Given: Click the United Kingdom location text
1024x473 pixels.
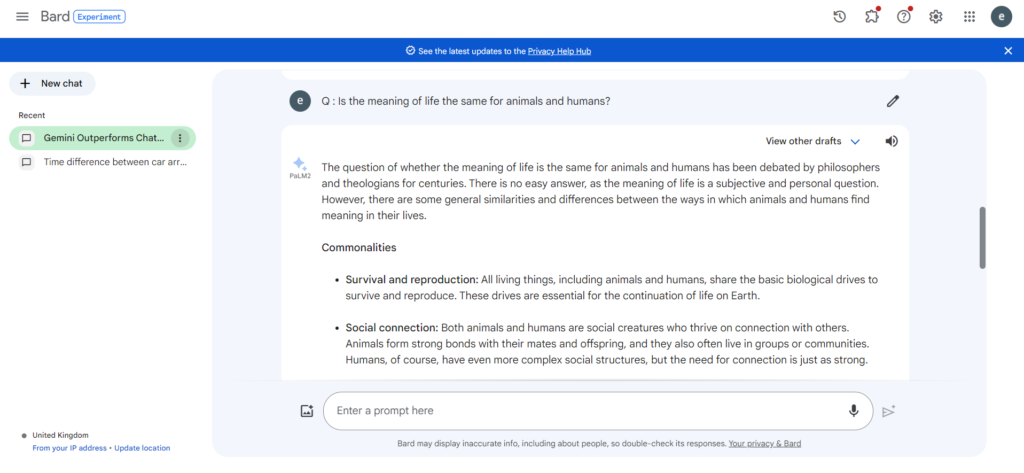Looking at the screenshot, I should coord(60,435).
